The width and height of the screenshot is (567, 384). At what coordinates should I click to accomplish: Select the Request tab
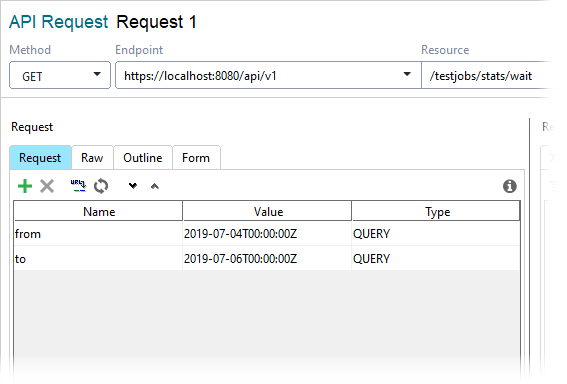pyautogui.click(x=40, y=158)
